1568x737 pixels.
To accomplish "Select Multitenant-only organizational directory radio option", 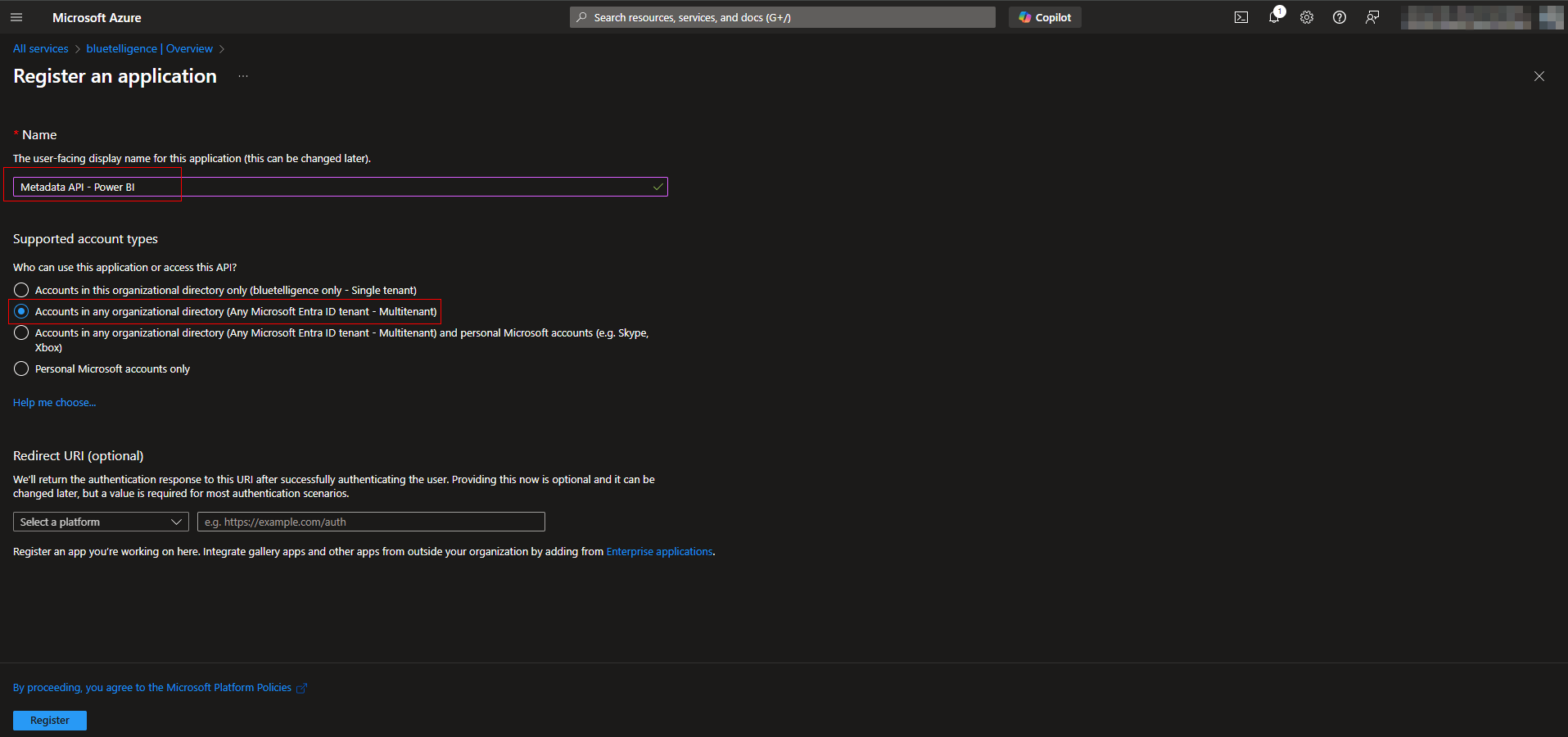I will tap(21, 311).
